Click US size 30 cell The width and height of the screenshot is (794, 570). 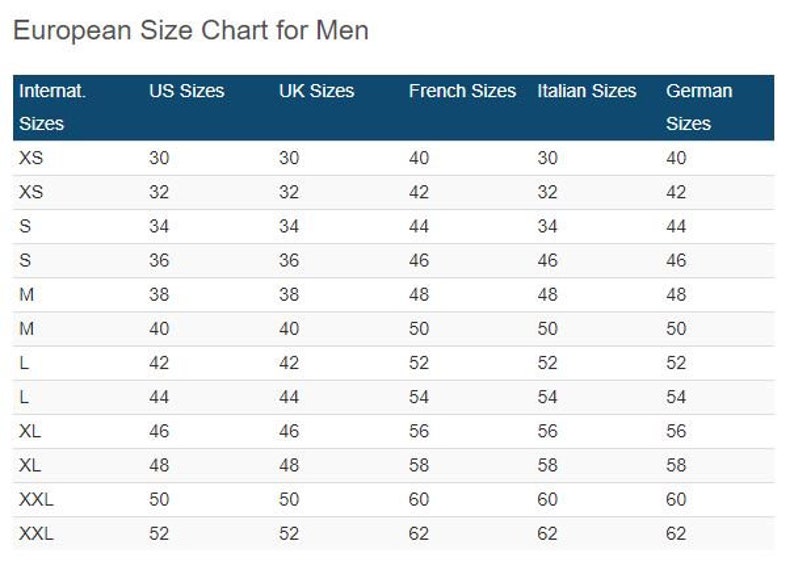[159, 158]
